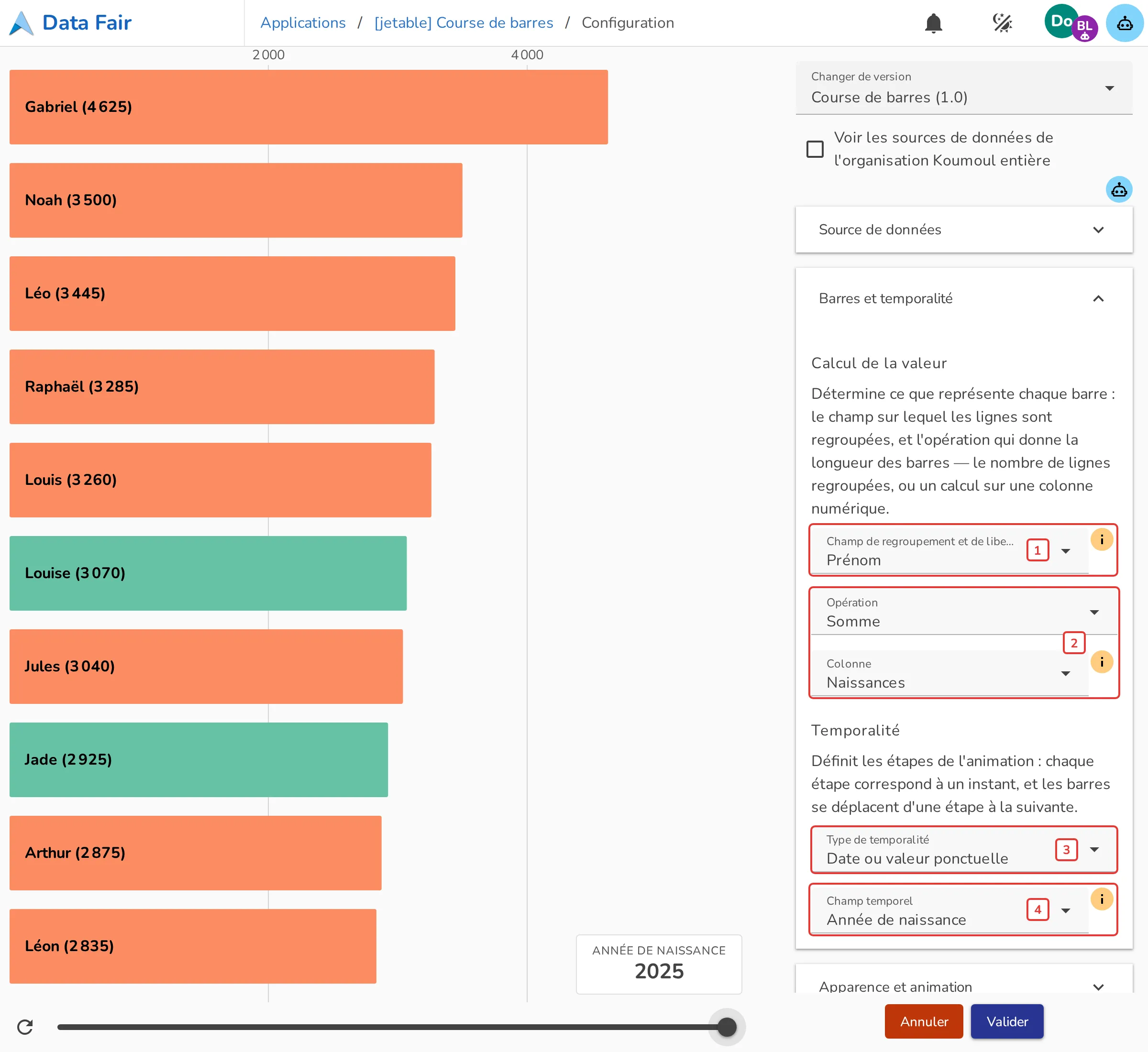Open the Colonne Naissances dropdown
The width and height of the screenshot is (1148, 1052).
point(950,673)
